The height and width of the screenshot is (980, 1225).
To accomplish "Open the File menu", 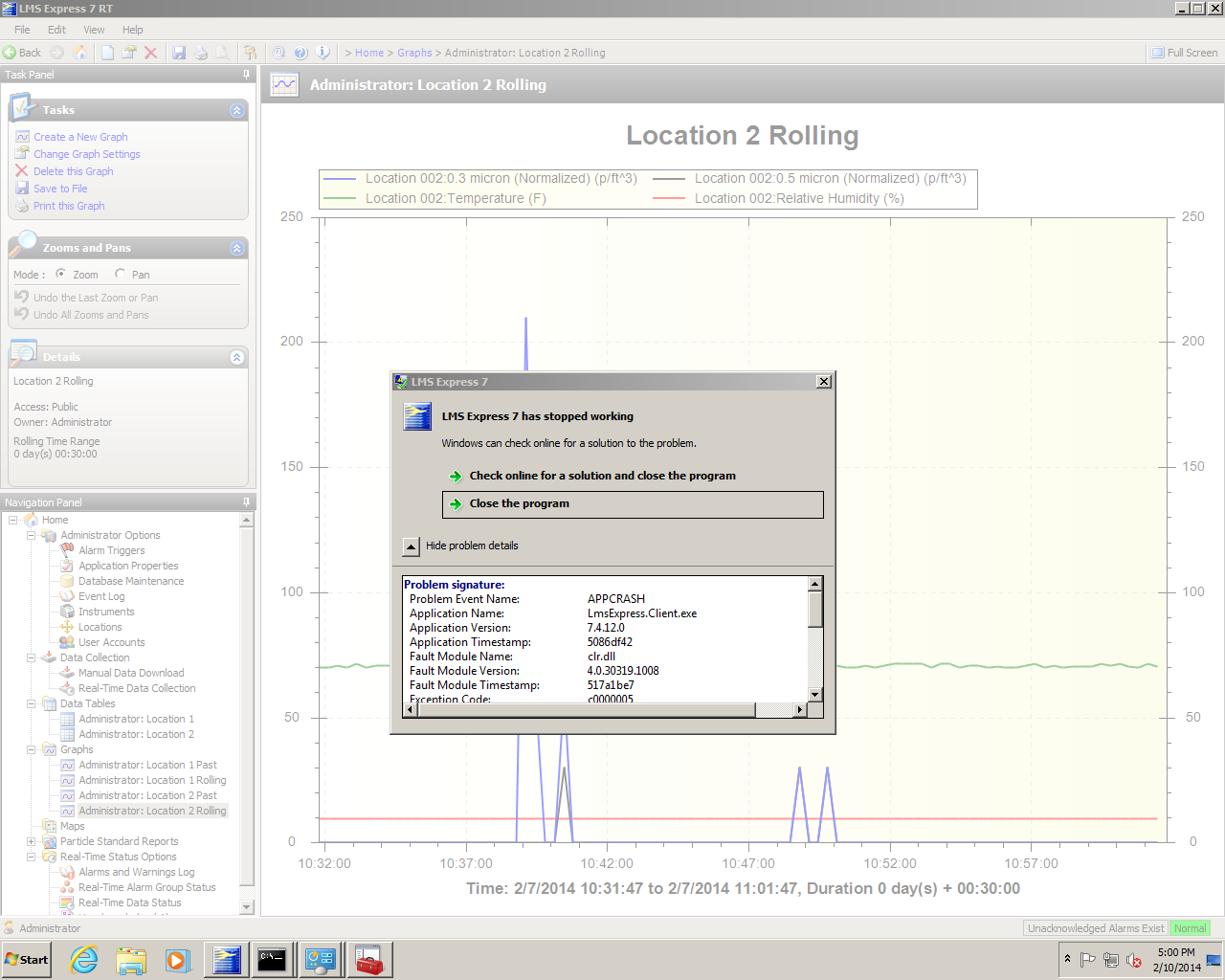I will (x=22, y=30).
